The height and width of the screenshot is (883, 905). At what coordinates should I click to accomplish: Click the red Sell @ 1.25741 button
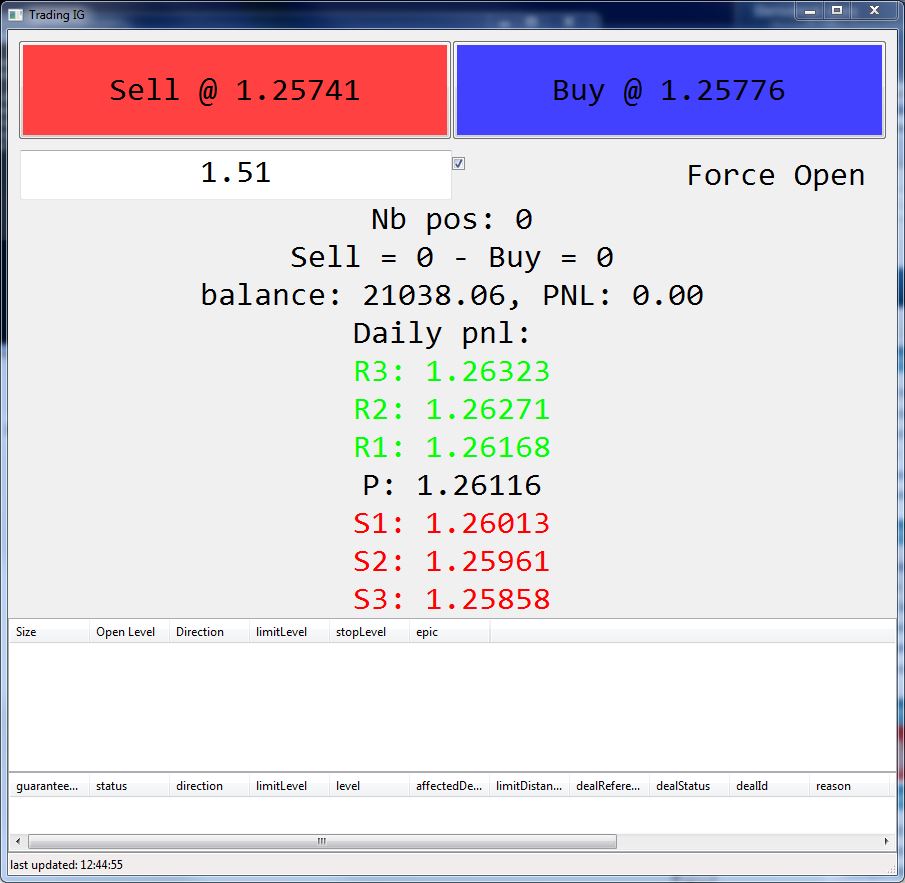pos(235,90)
